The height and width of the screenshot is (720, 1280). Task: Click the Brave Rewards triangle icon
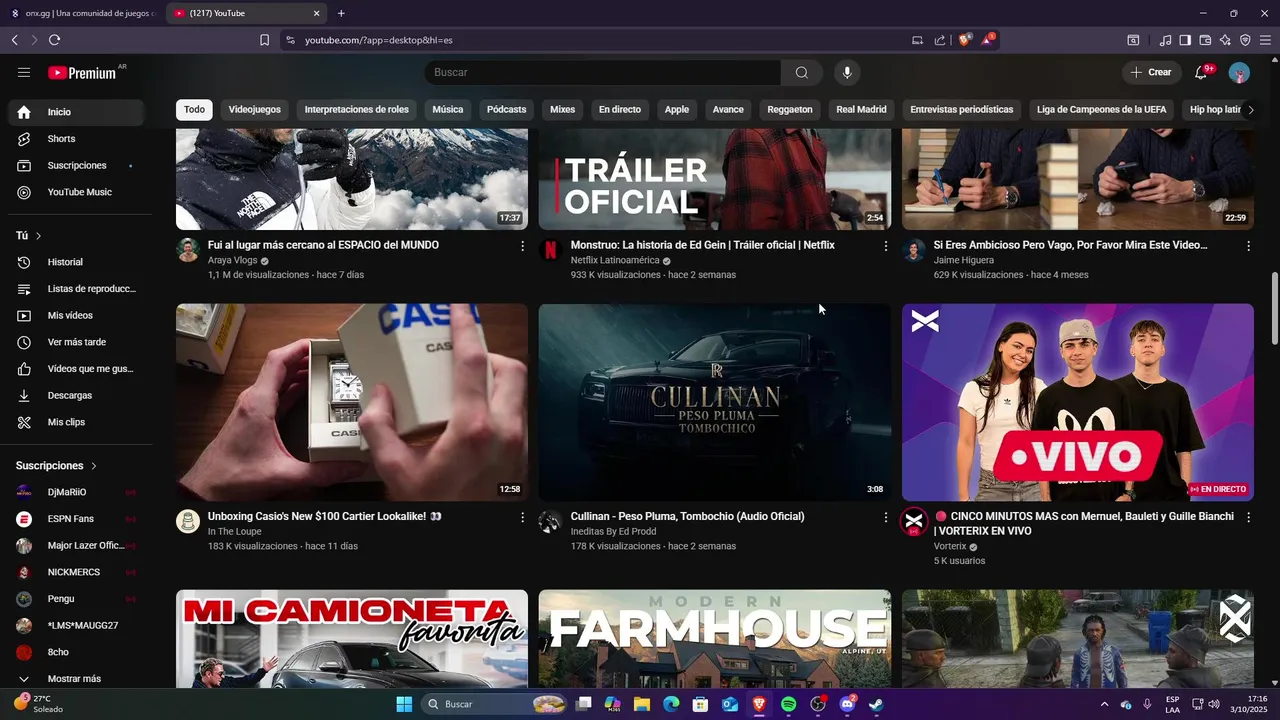[988, 40]
